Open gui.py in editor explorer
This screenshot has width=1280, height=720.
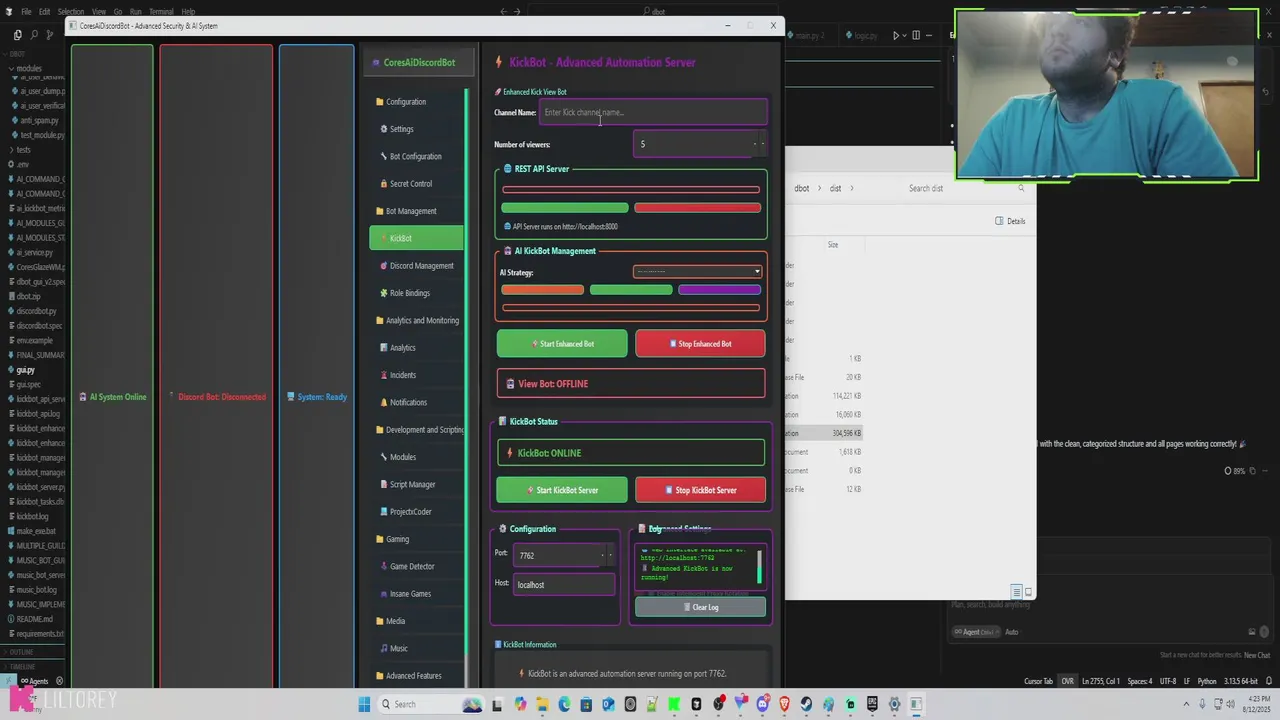click(25, 369)
